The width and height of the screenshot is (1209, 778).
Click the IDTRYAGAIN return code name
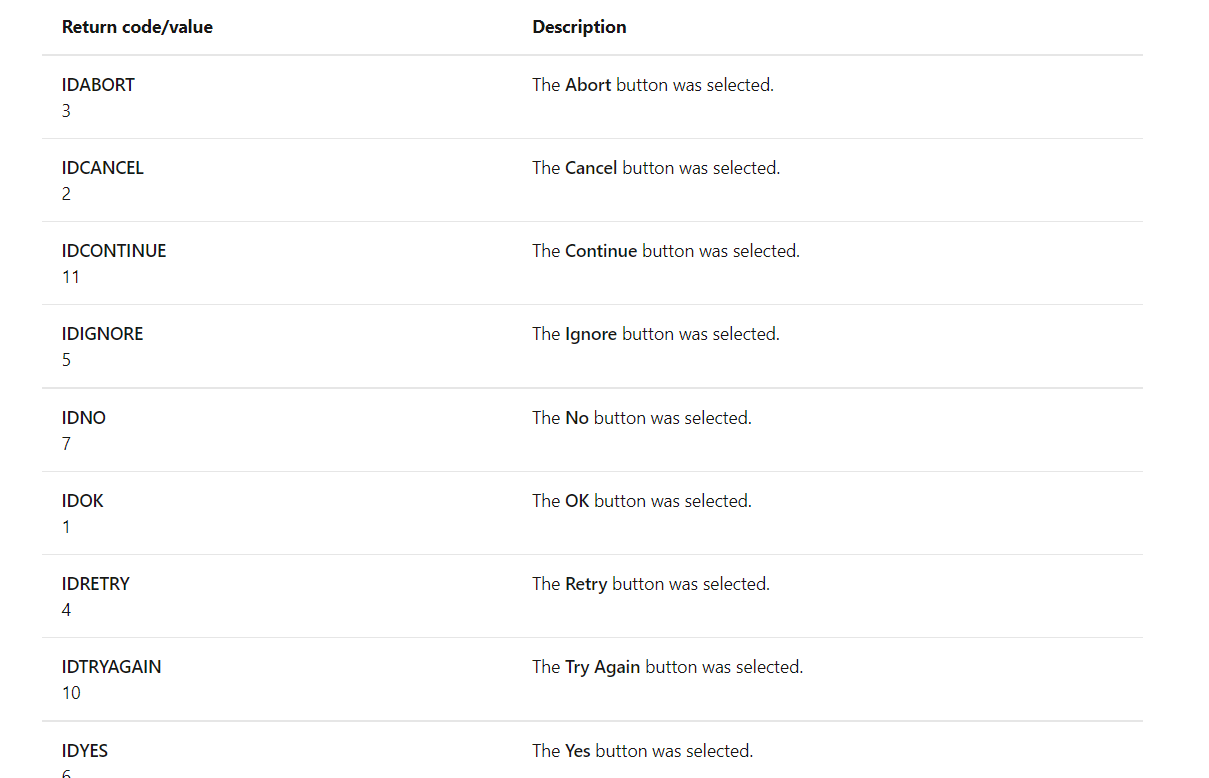click(111, 667)
